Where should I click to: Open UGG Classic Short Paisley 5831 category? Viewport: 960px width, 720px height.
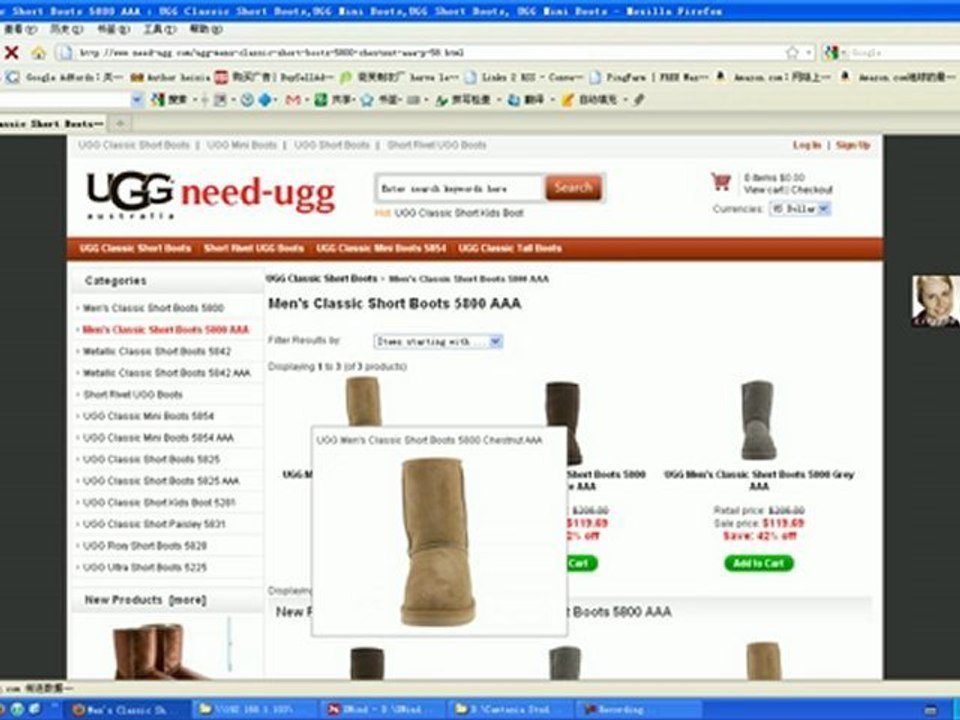tap(154, 524)
